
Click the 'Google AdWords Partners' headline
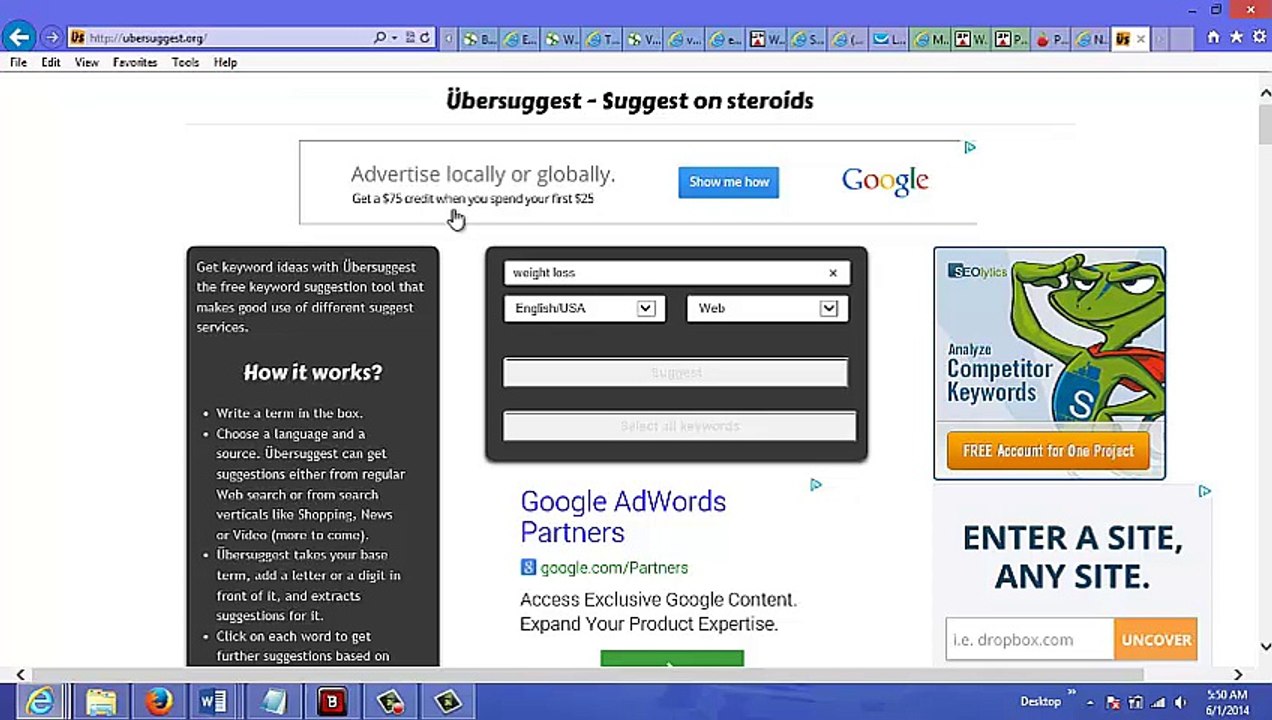coord(623,516)
